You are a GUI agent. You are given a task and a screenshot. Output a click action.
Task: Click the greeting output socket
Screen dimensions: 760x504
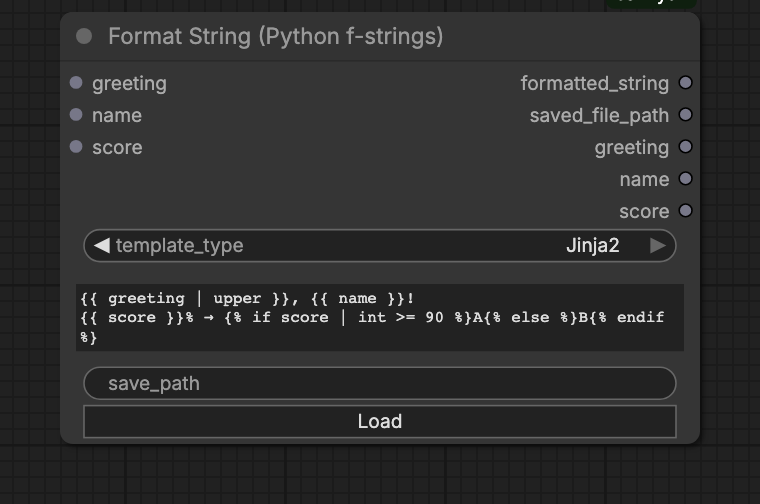685,147
